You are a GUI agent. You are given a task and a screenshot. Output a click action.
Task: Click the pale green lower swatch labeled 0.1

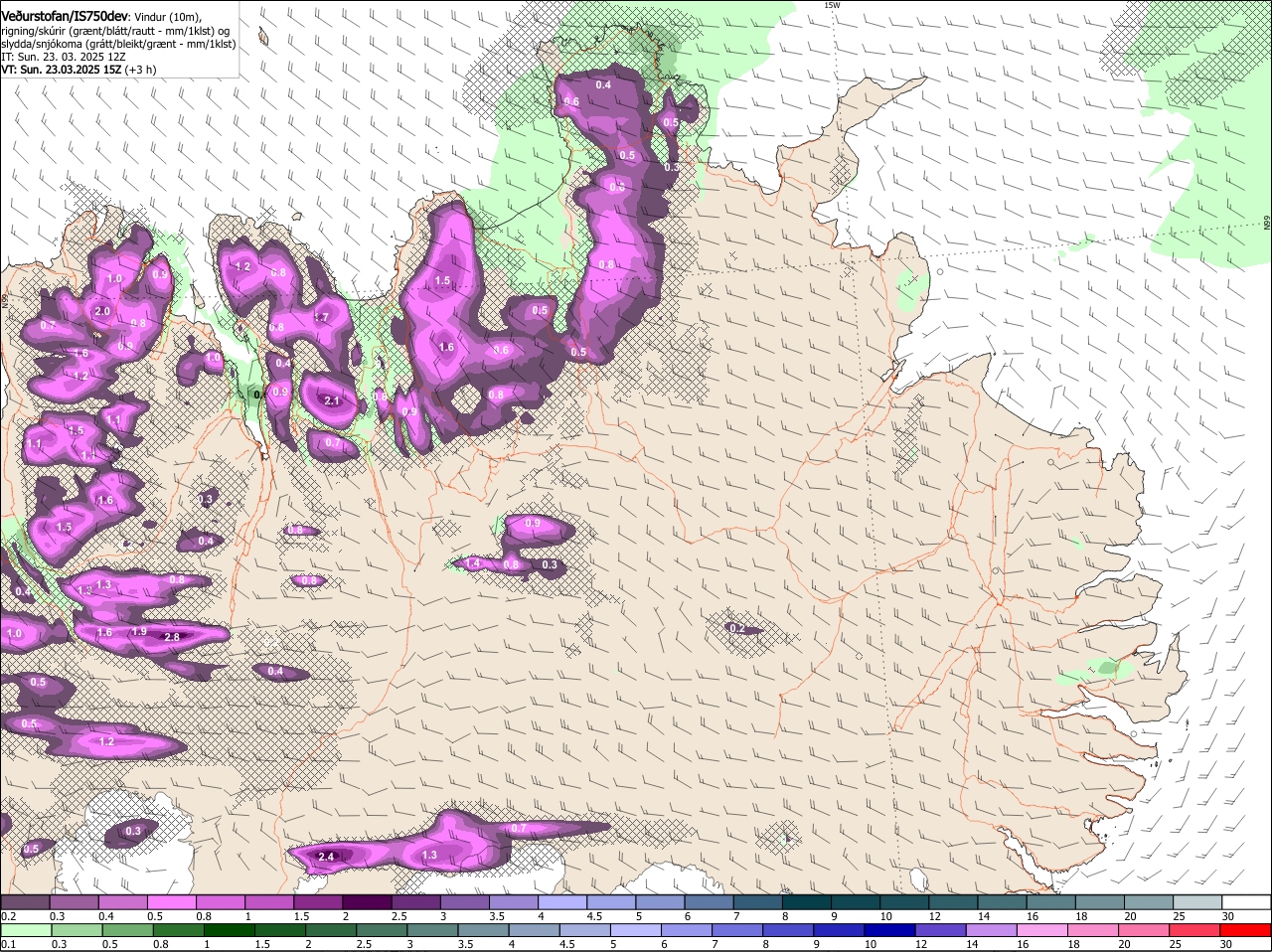coord(25,930)
